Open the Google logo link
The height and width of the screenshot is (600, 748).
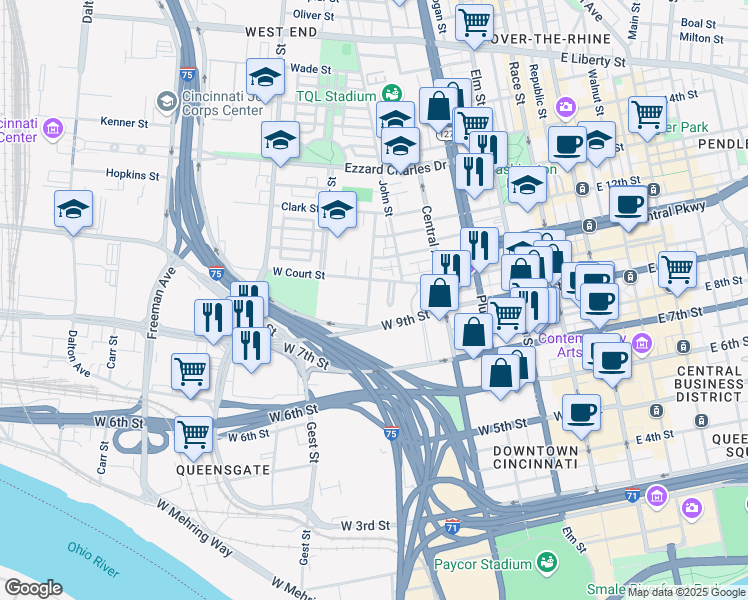33,588
